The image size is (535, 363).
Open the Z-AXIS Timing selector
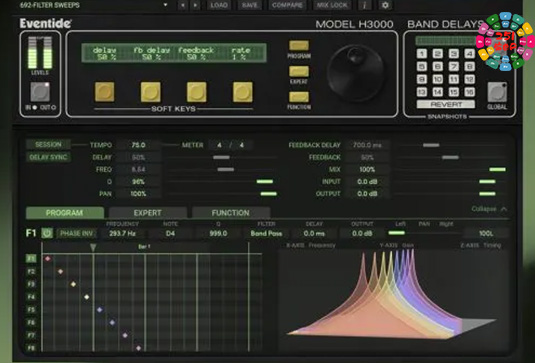coord(480,245)
